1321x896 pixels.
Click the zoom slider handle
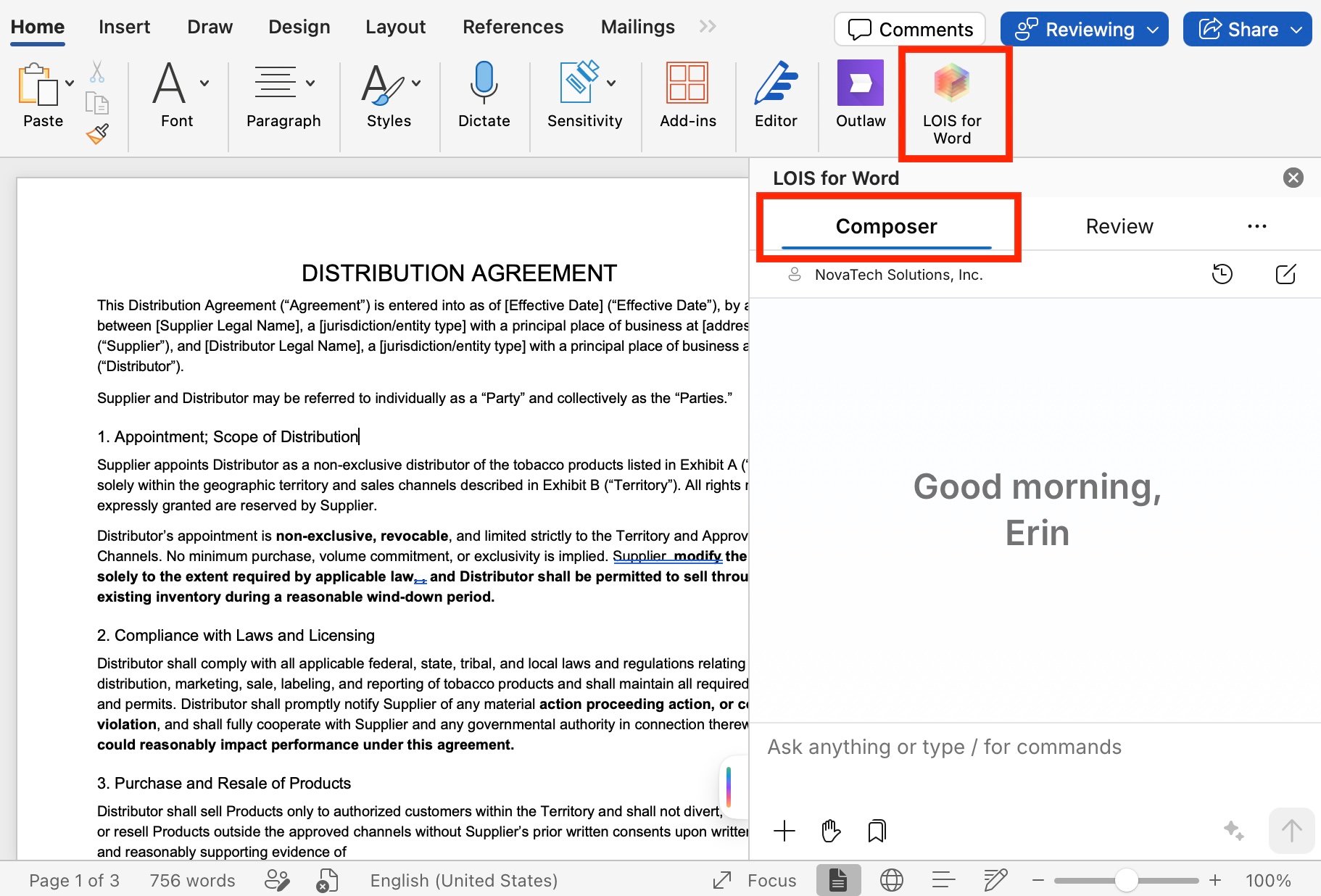(1126, 880)
